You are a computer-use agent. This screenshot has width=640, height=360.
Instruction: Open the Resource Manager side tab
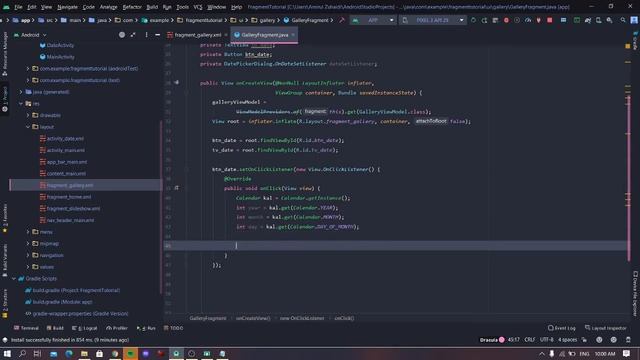tap(5, 53)
